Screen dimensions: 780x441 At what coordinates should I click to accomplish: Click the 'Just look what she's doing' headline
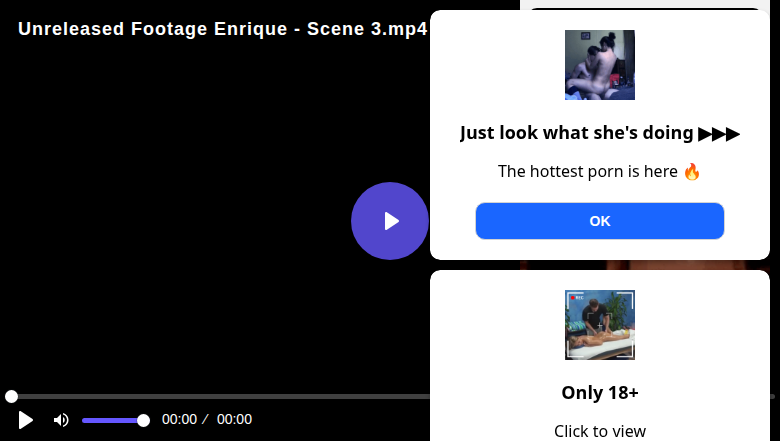pyautogui.click(x=576, y=133)
